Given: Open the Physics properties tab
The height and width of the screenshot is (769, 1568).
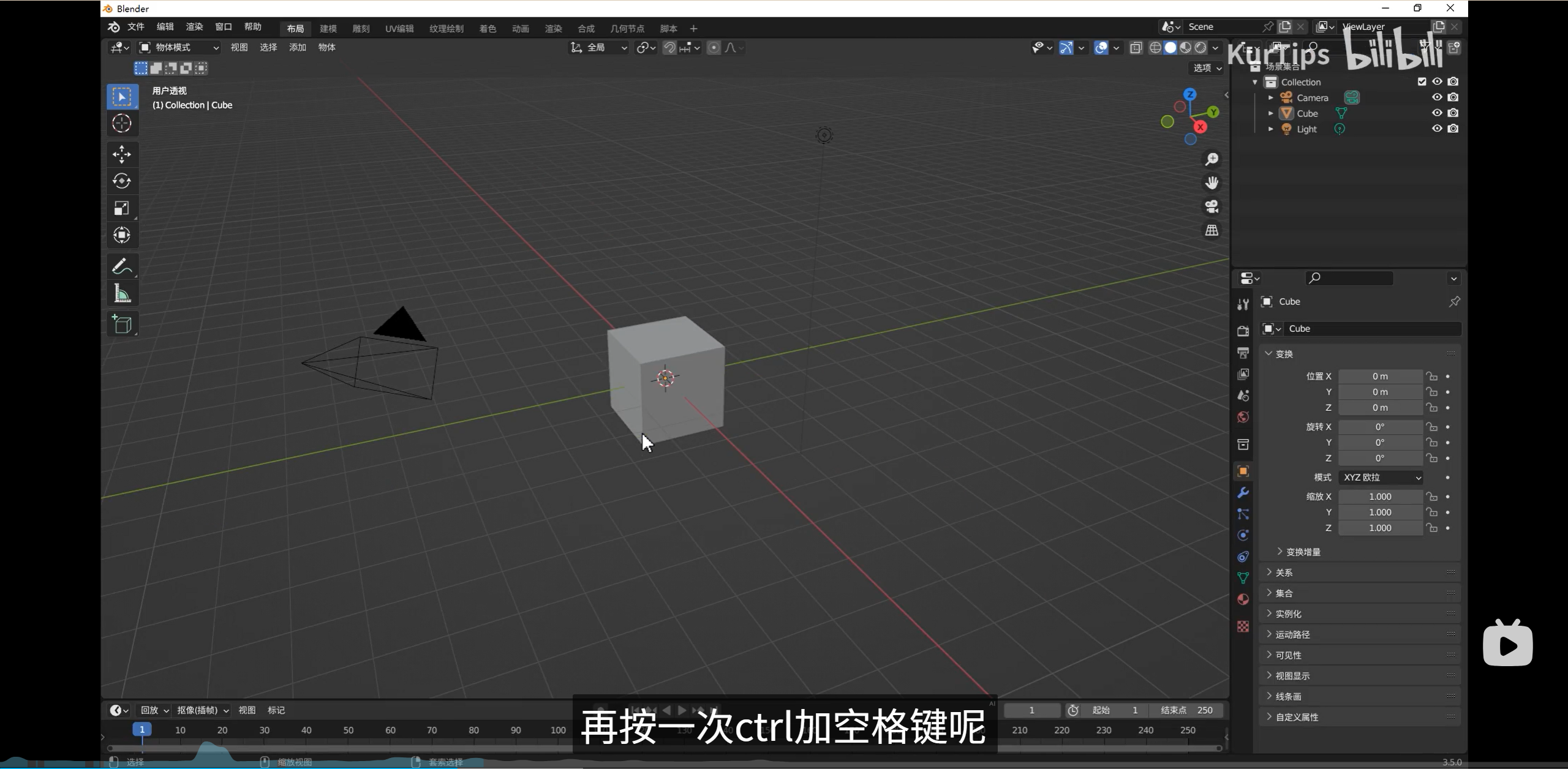Looking at the screenshot, I should click(x=1243, y=536).
